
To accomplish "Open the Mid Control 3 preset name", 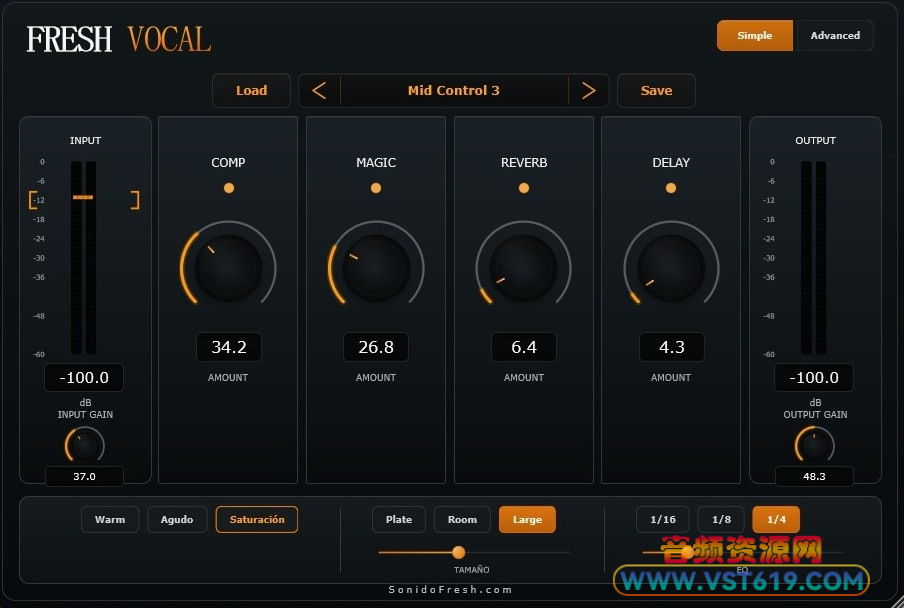I will tap(454, 90).
